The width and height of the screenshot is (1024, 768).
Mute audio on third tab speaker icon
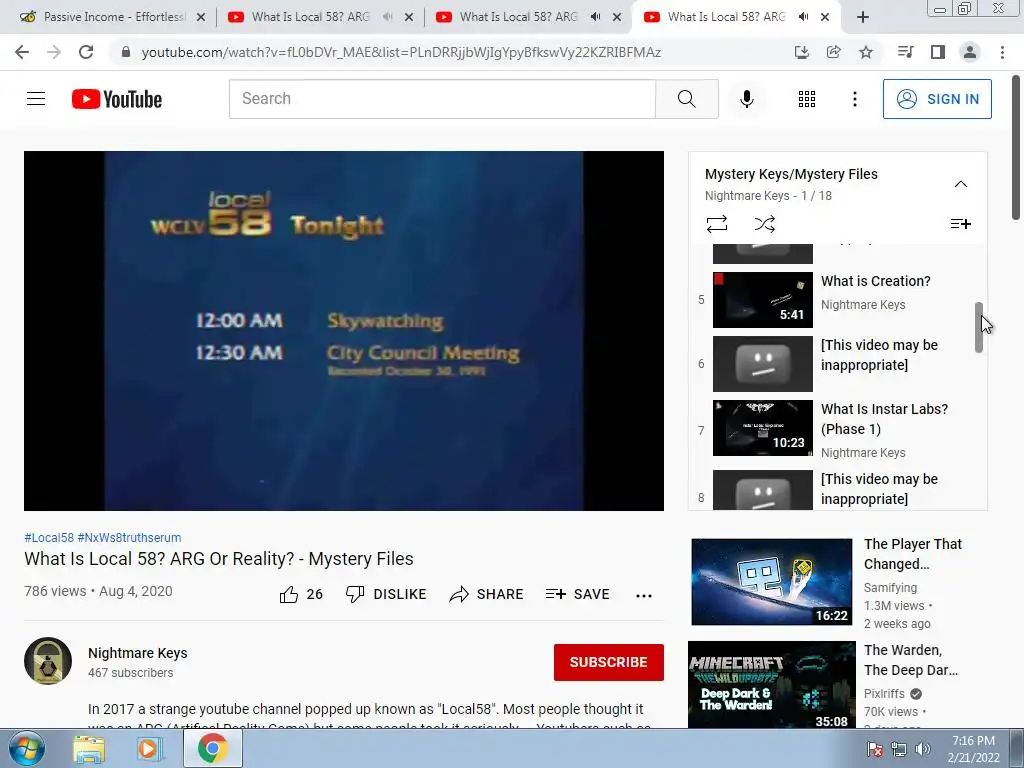tap(595, 17)
